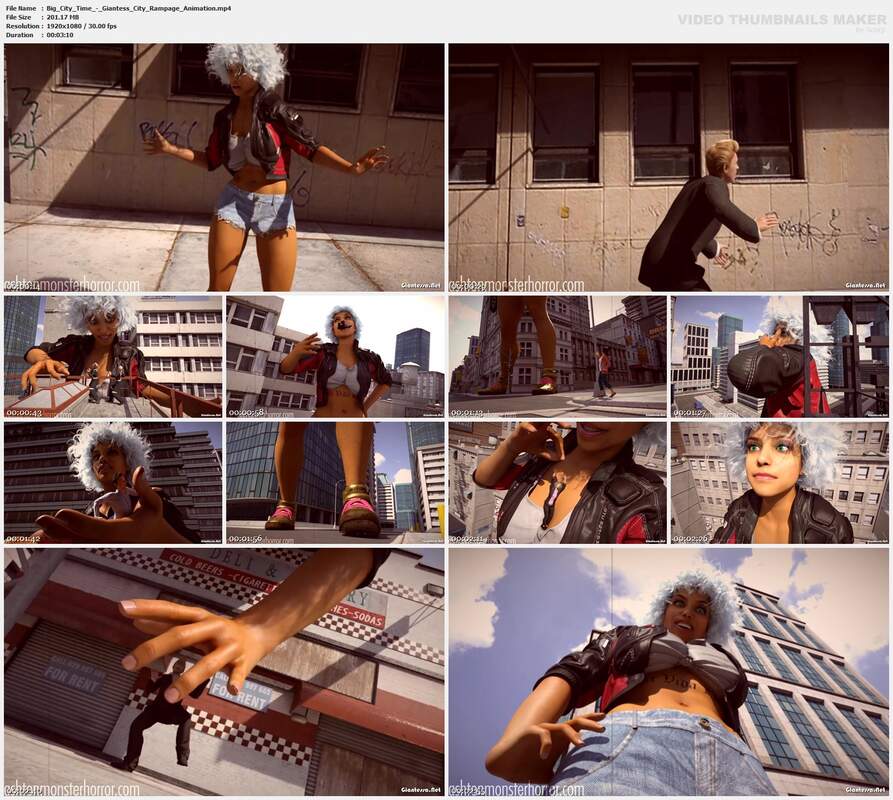Select the thumbnail timestamped 00:00:42
Image resolution: width=893 pixels, height=800 pixels.
point(113,356)
